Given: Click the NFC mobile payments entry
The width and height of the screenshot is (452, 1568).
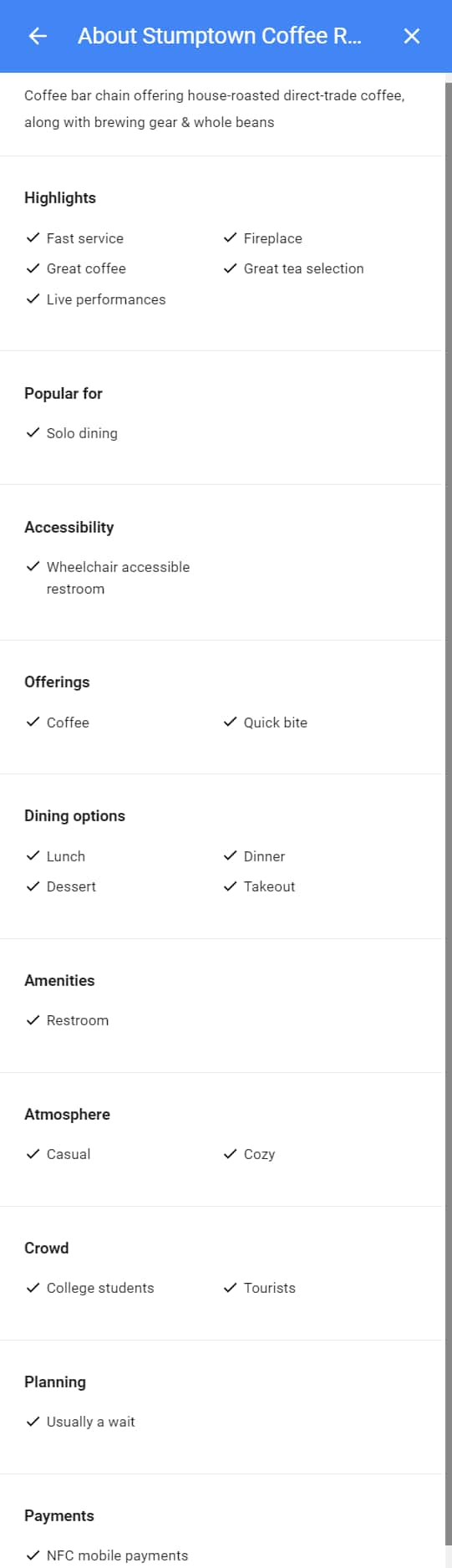Looking at the screenshot, I should pos(117,1555).
